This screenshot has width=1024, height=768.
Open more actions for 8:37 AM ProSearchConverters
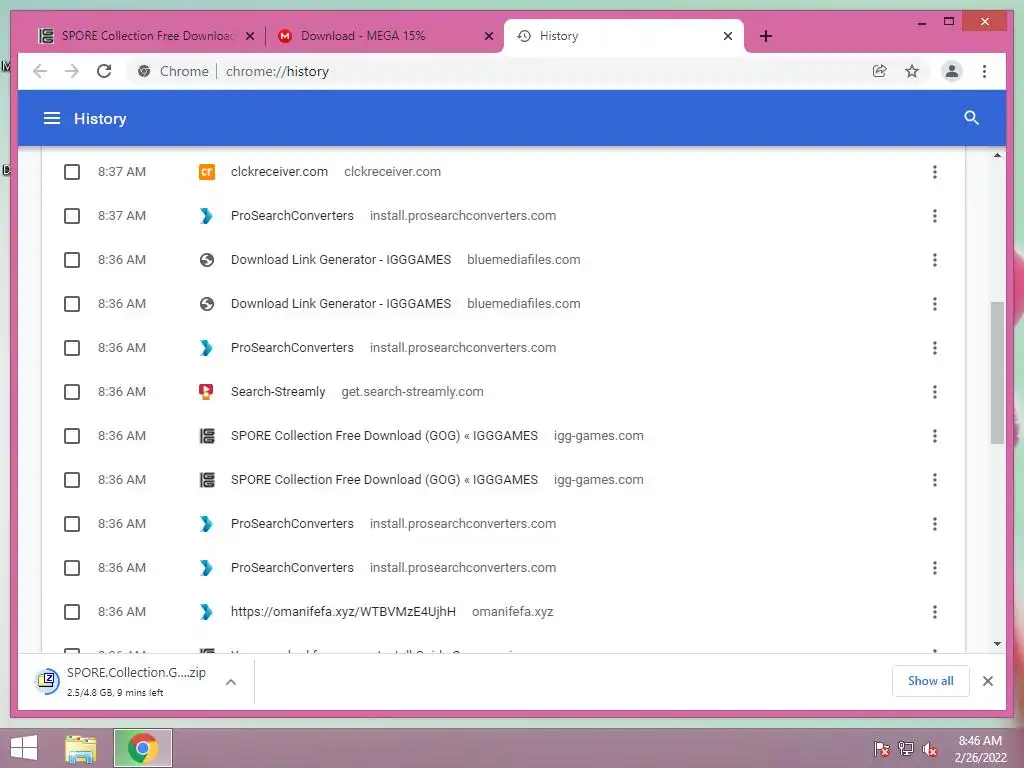935,216
